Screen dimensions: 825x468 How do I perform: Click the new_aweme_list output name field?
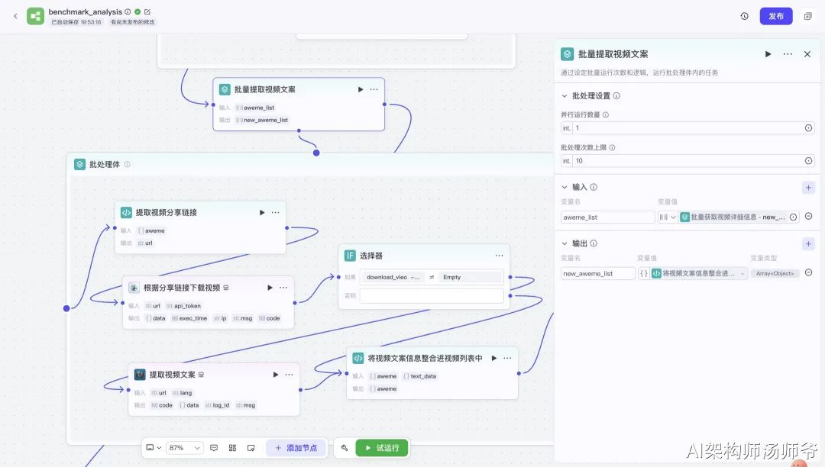pos(598,273)
